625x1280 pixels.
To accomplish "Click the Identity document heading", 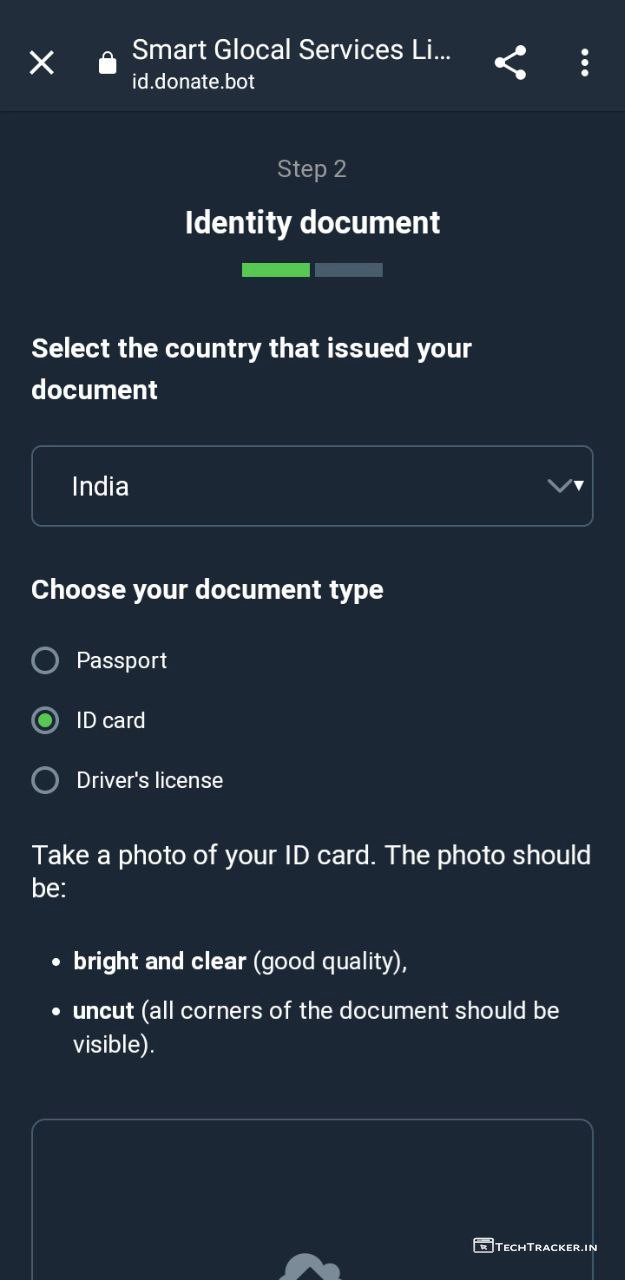I will click(312, 222).
